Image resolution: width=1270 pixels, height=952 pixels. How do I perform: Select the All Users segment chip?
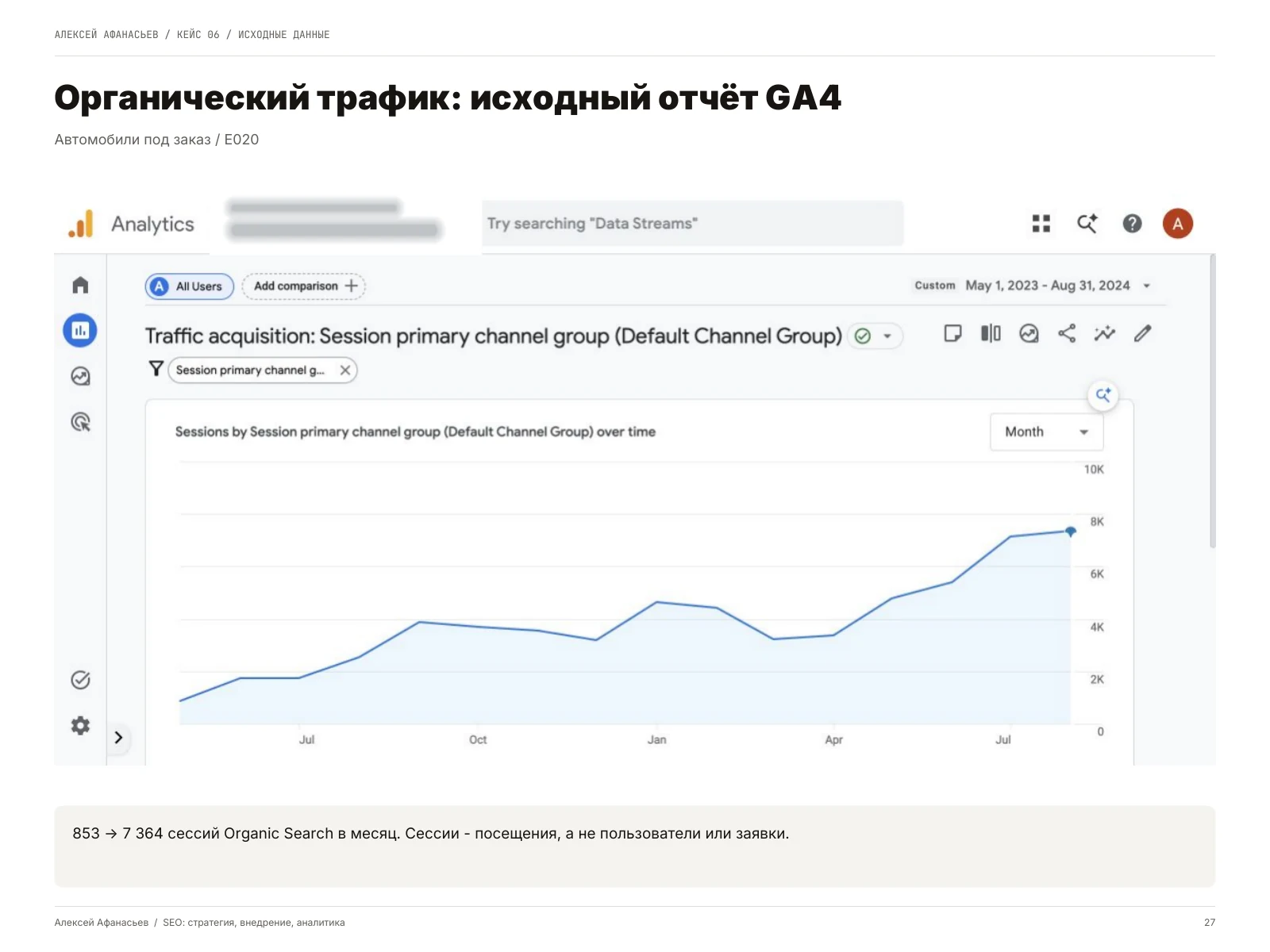pyautogui.click(x=190, y=286)
